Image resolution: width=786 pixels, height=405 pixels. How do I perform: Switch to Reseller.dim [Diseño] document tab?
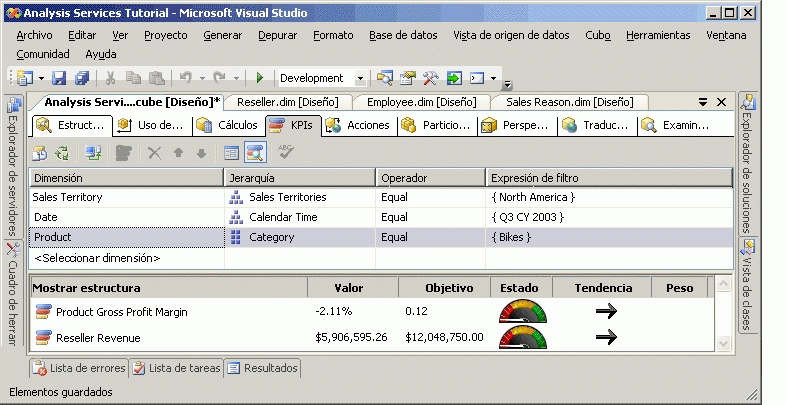[287, 102]
